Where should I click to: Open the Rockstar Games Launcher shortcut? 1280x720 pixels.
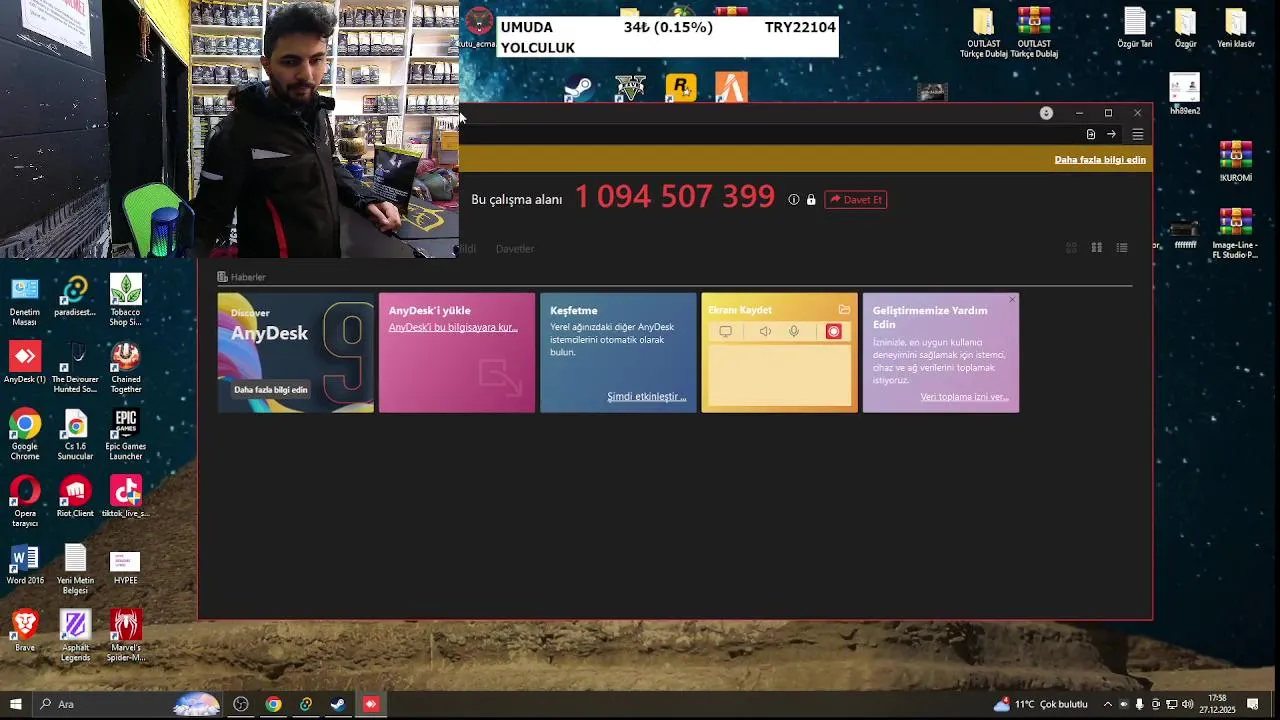point(681,88)
